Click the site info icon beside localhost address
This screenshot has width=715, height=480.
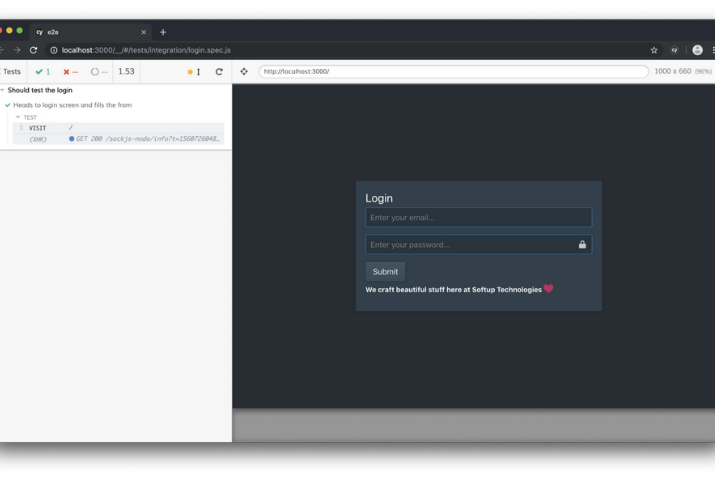(54, 50)
